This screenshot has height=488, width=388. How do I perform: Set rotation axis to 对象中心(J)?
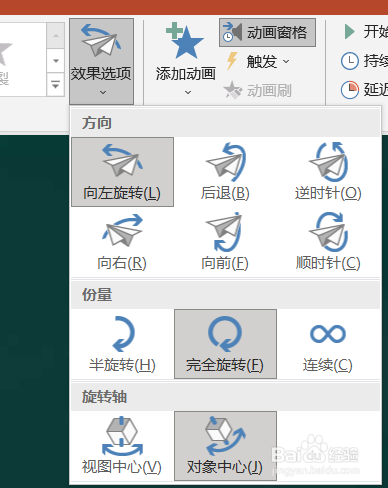[225, 446]
